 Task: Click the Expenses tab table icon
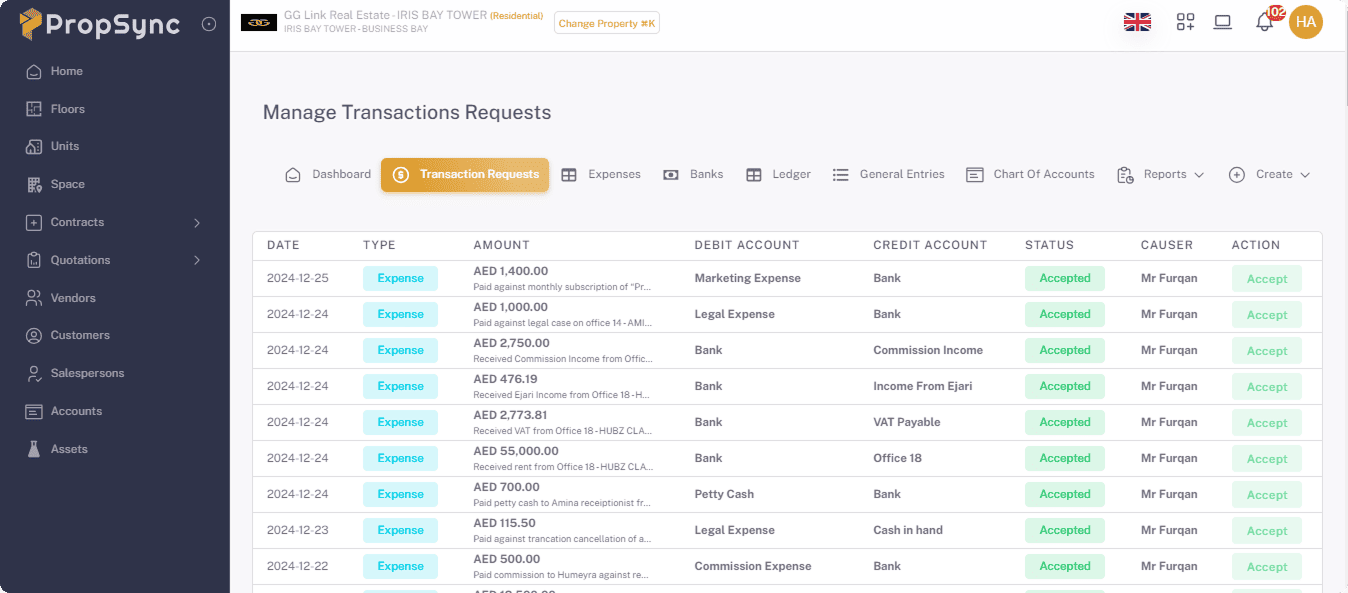[x=569, y=175]
